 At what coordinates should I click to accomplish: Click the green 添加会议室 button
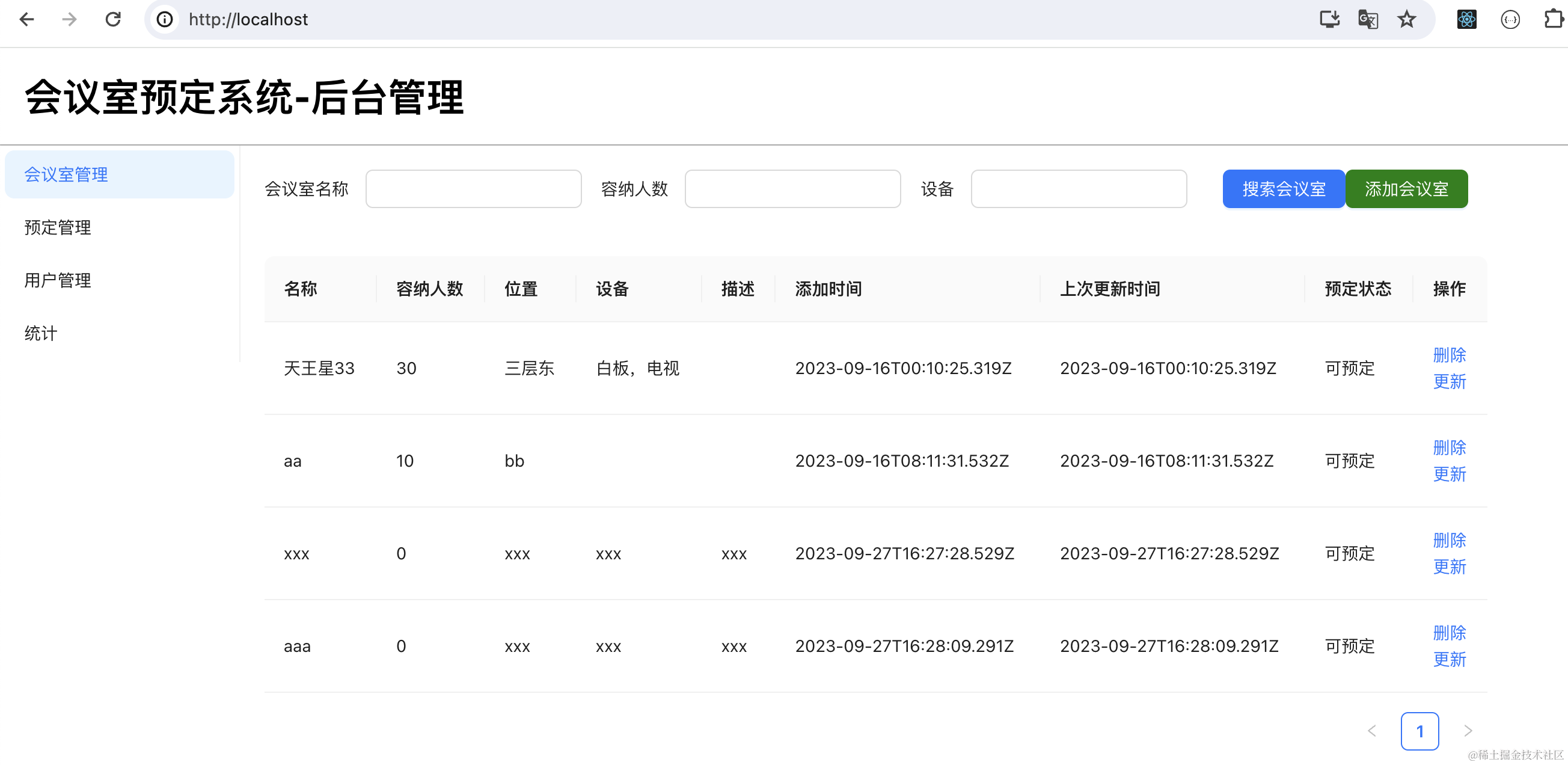tap(1406, 189)
